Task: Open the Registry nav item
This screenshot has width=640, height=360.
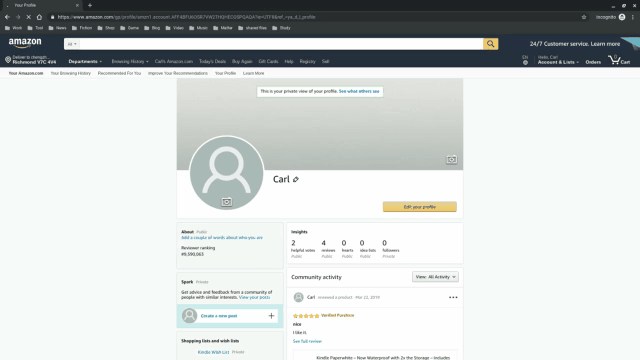Action: (307, 62)
